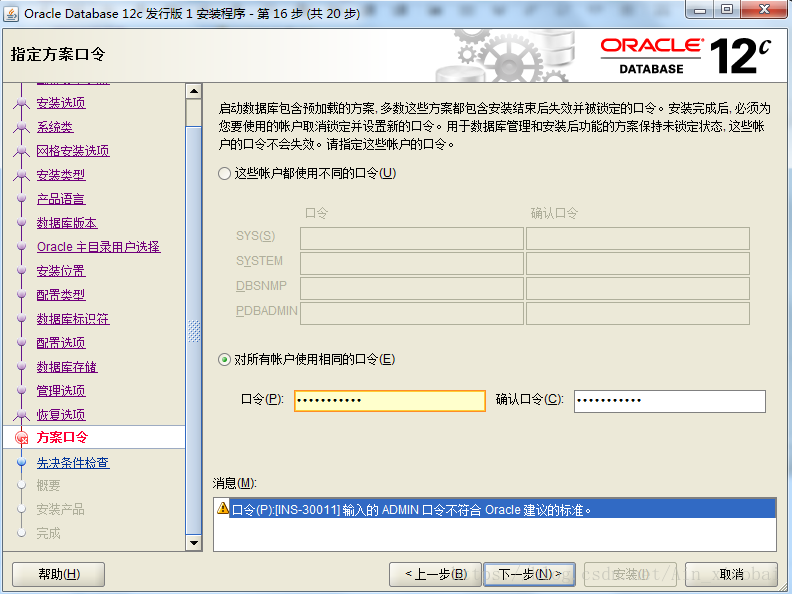Select the current 方案口令 step
The image size is (792, 594).
(x=63, y=437)
